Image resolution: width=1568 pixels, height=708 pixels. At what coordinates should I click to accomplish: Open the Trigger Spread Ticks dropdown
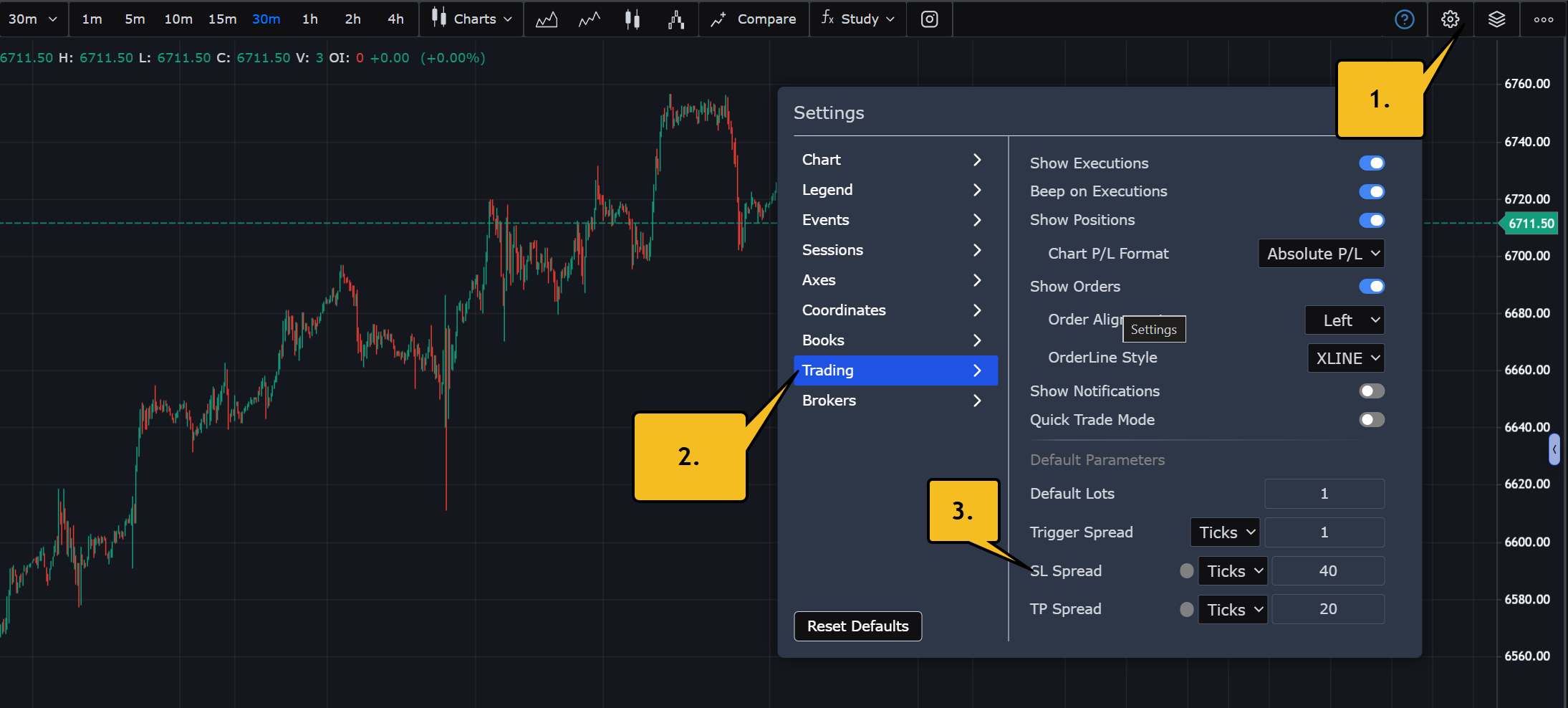pos(1225,532)
